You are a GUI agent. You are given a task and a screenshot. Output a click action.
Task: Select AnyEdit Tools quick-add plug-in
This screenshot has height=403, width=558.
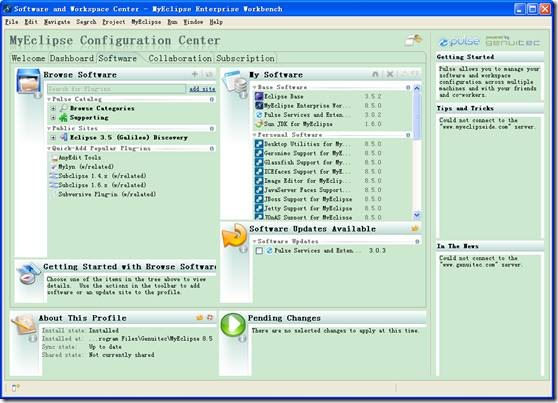pyautogui.click(x=79, y=157)
